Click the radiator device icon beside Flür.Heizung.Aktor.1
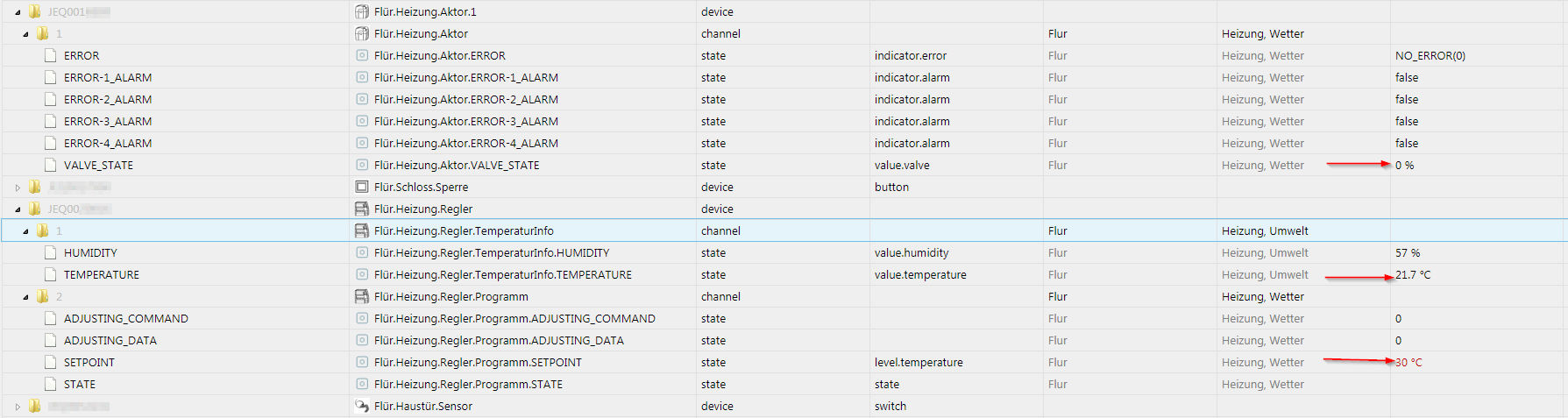The image size is (1568, 418). tap(361, 11)
